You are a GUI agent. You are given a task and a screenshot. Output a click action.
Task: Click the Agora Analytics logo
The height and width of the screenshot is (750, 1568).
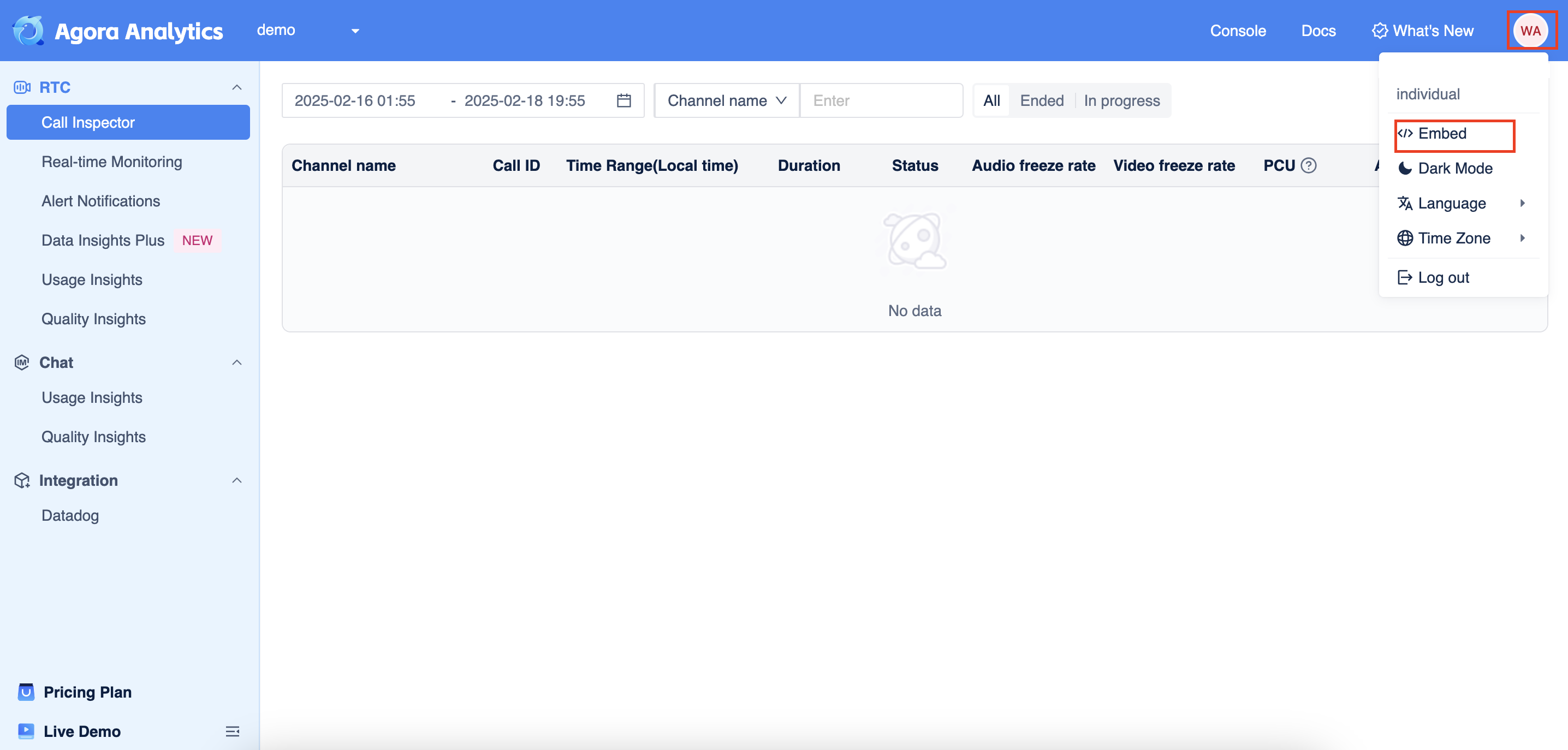28,31
